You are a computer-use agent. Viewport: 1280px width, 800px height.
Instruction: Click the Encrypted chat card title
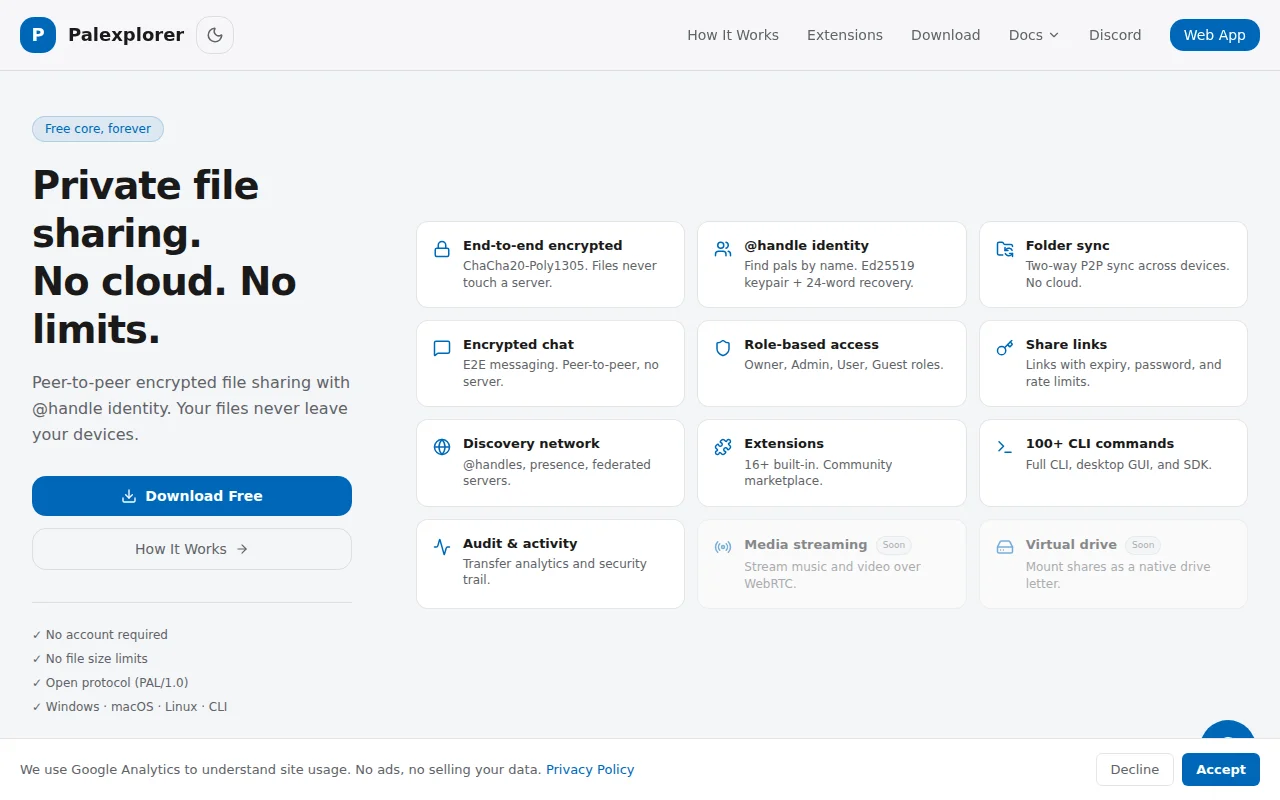pyautogui.click(x=519, y=344)
